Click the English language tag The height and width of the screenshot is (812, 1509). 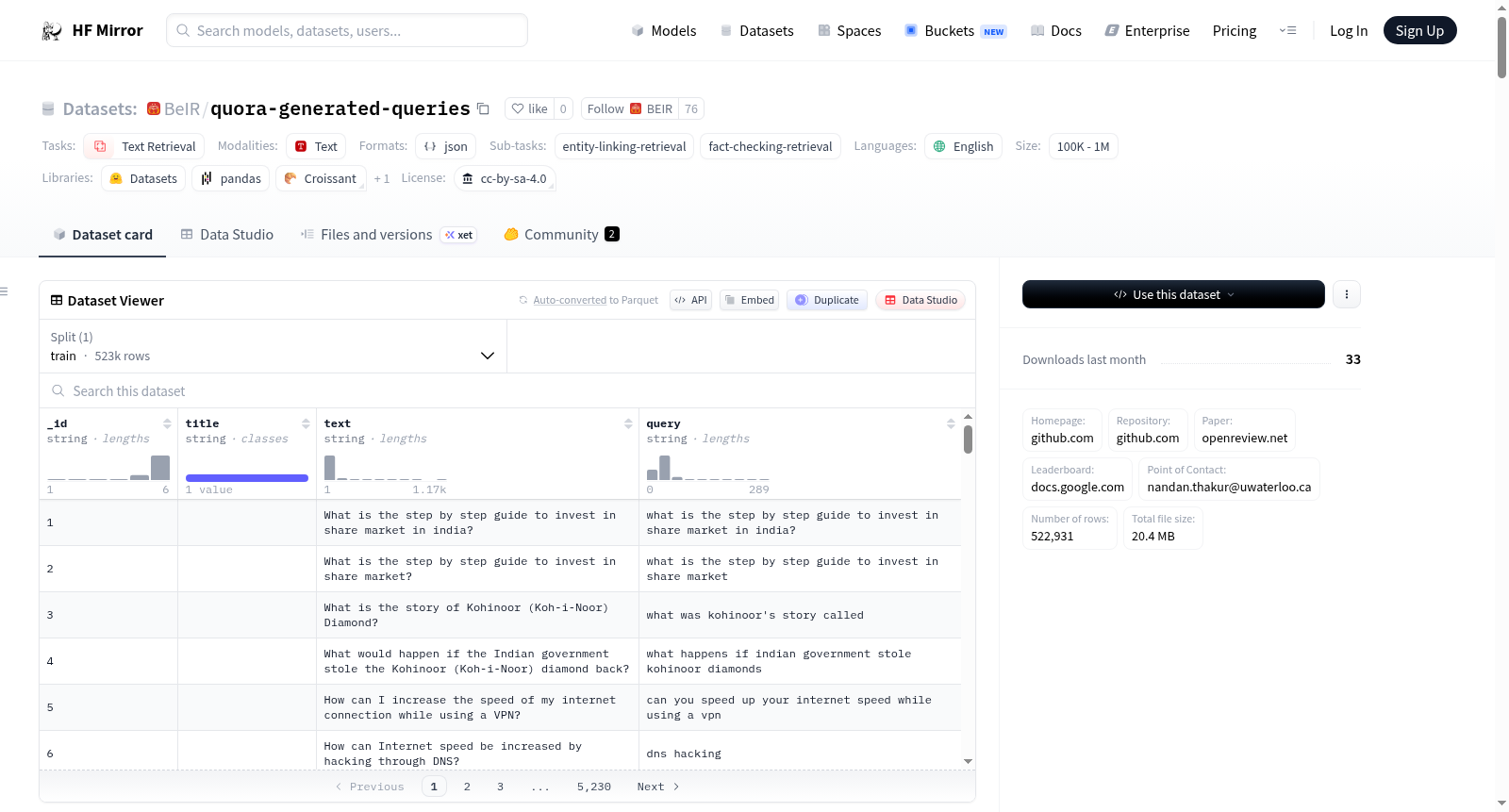pos(963,146)
